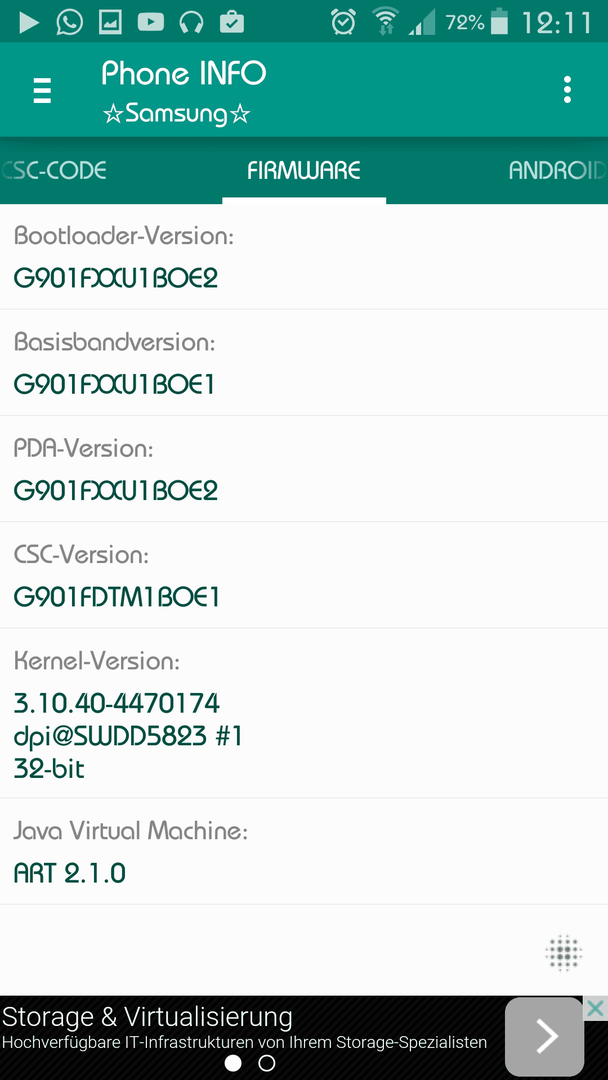The image size is (608, 1080).
Task: Tap the dotted grid icon at bottom right
Action: 563,953
